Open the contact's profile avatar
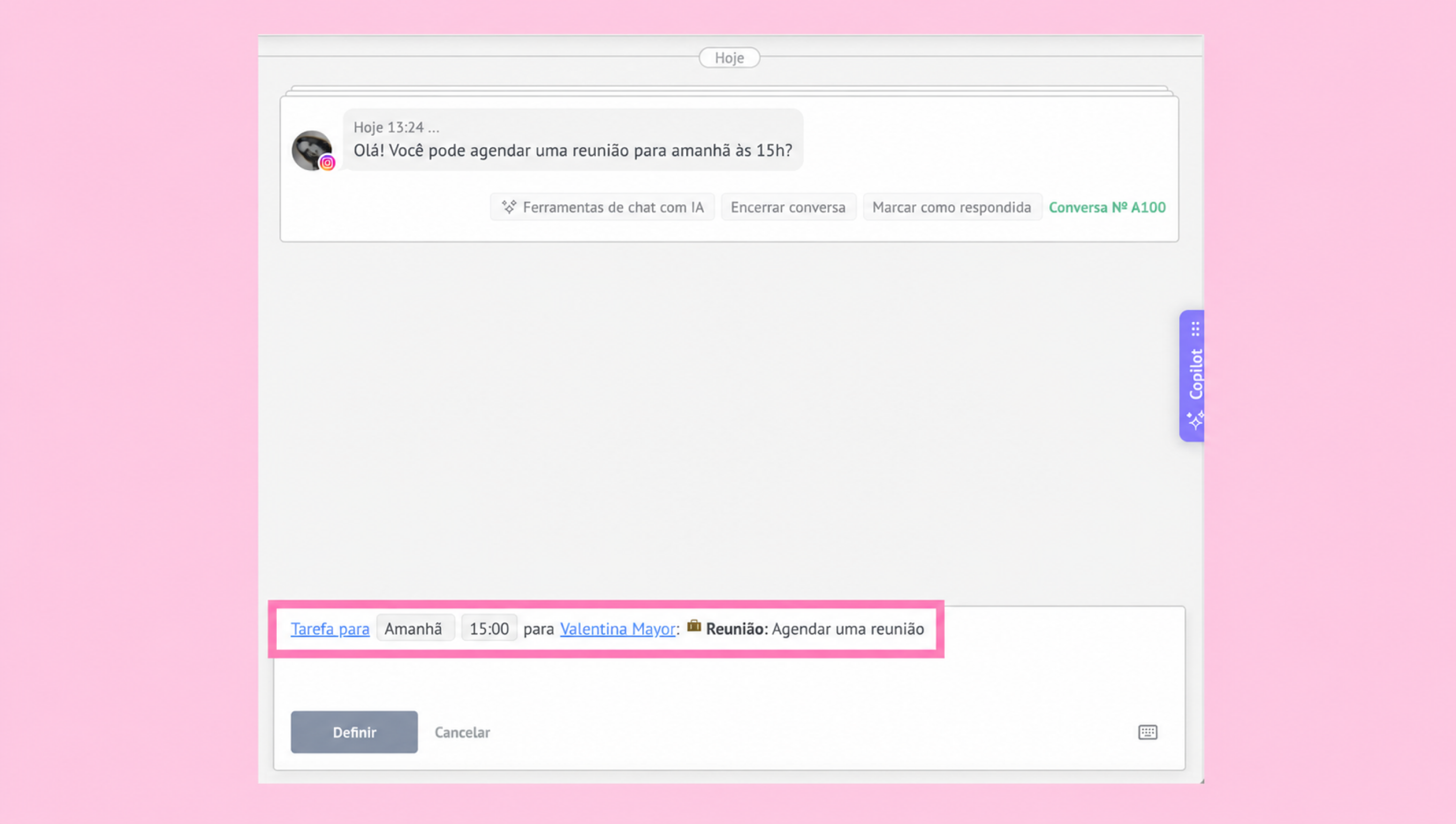 (x=312, y=150)
